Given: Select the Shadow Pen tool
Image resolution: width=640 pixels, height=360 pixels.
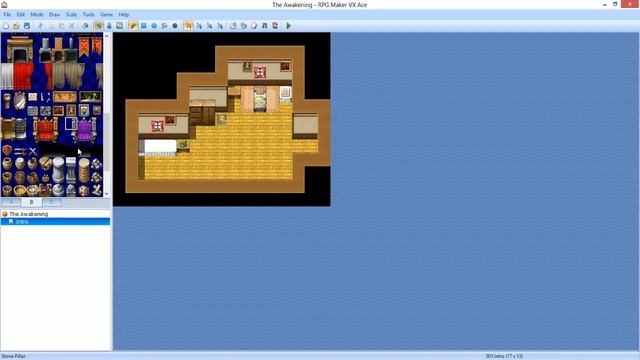Looking at the screenshot, I should (175, 26).
